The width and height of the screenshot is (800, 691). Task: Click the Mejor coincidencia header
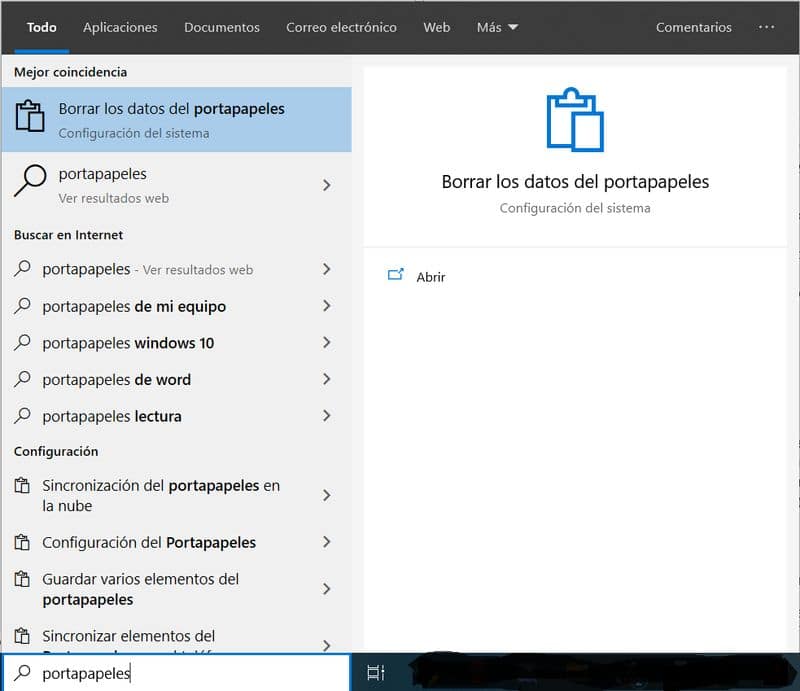[x=70, y=72]
